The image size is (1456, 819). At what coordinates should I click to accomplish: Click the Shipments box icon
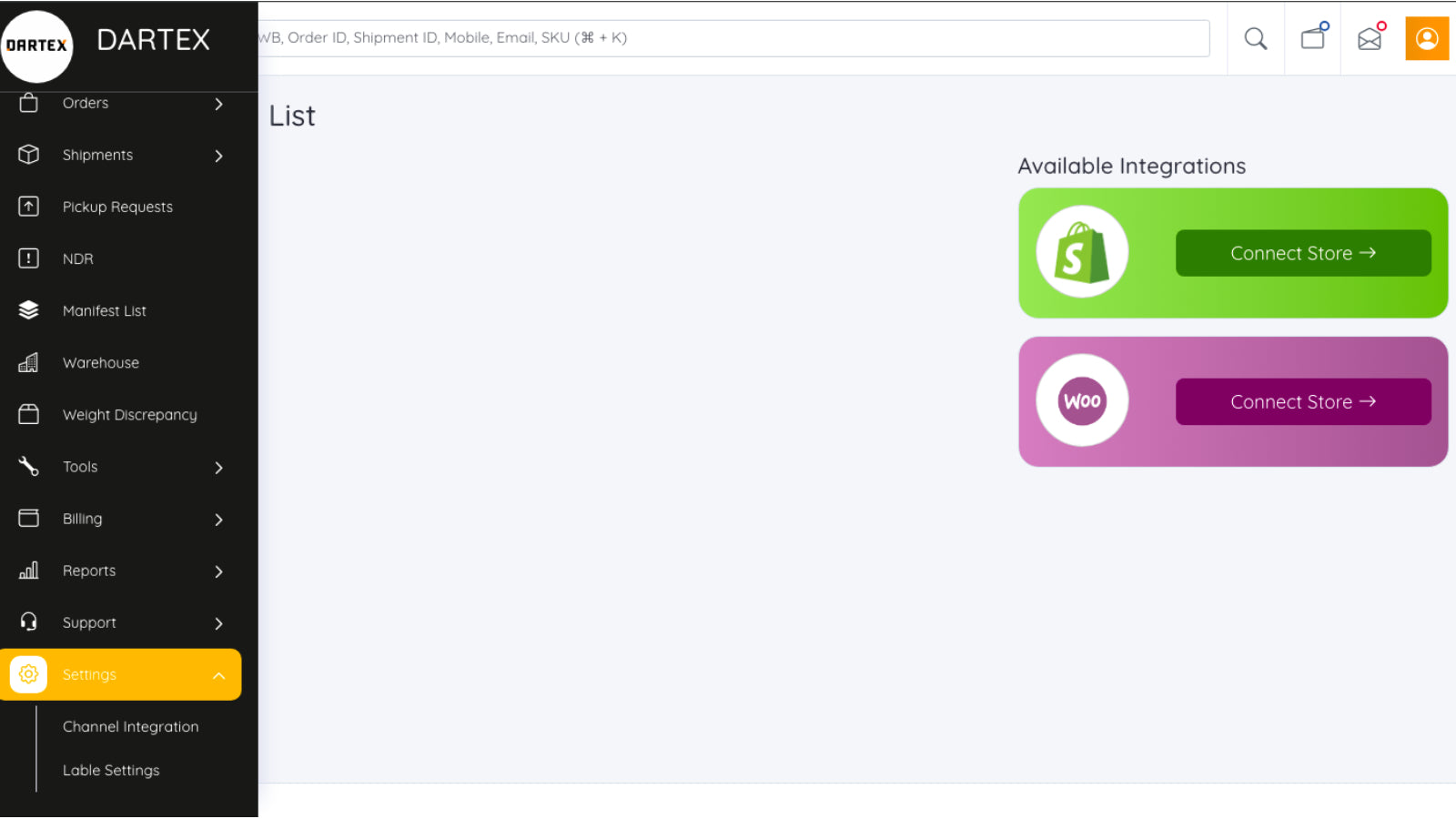click(29, 155)
